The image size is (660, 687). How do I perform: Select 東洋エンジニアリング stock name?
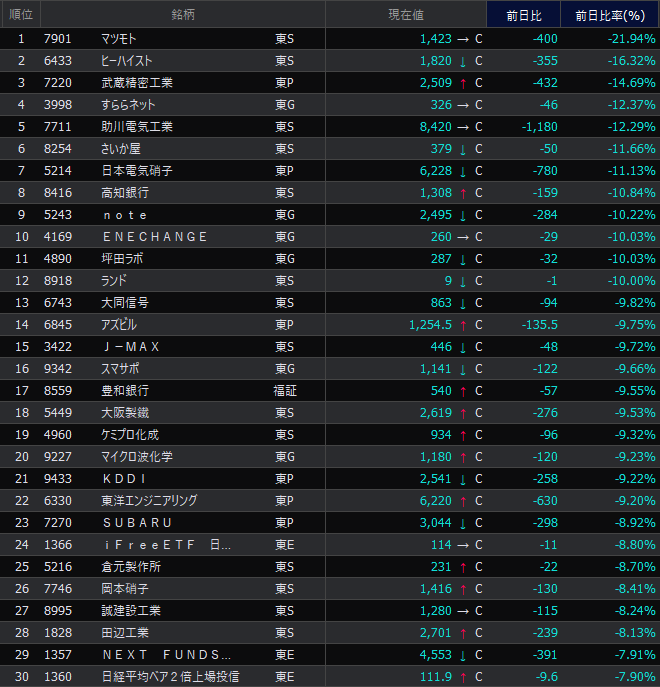[x=149, y=500]
